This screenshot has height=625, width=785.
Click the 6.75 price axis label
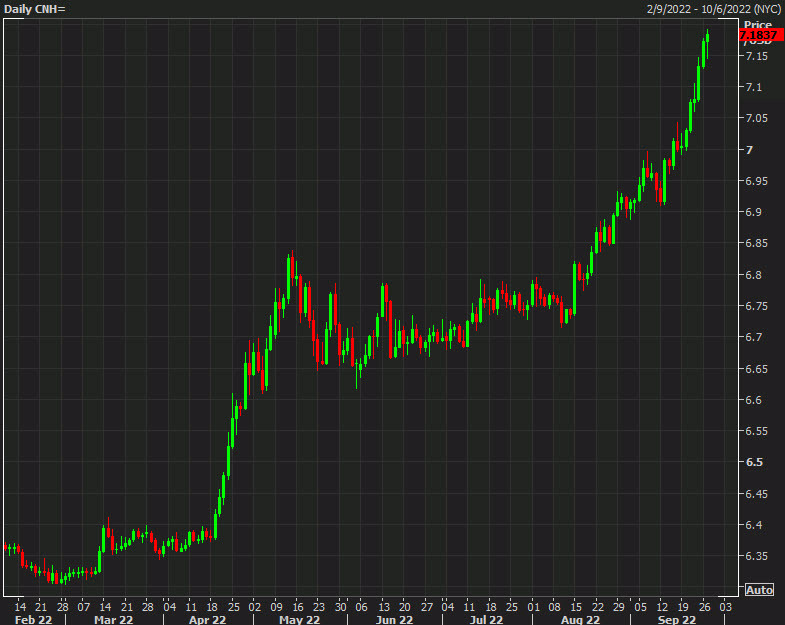(x=756, y=306)
